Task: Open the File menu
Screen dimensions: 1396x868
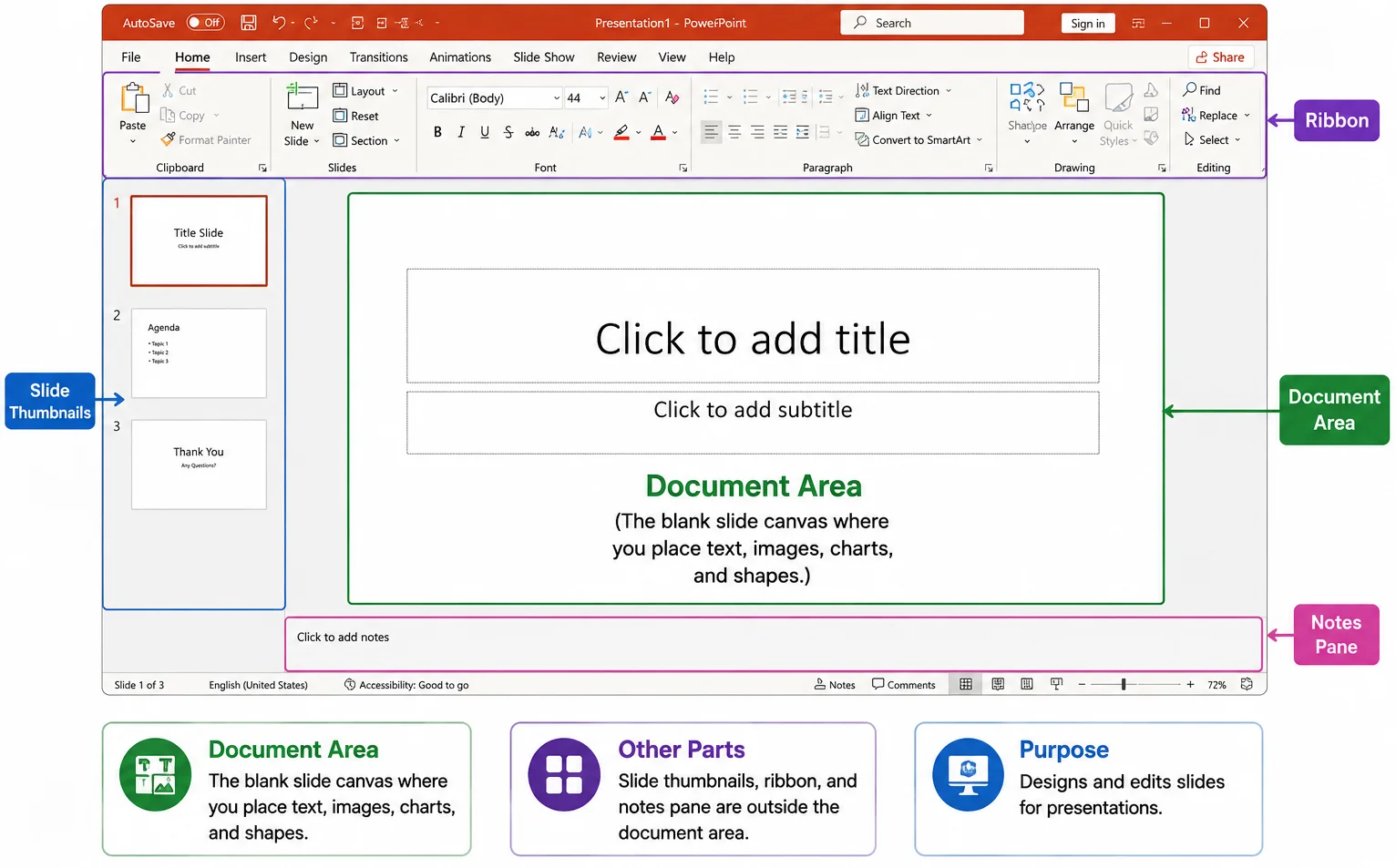Action: coord(131,57)
